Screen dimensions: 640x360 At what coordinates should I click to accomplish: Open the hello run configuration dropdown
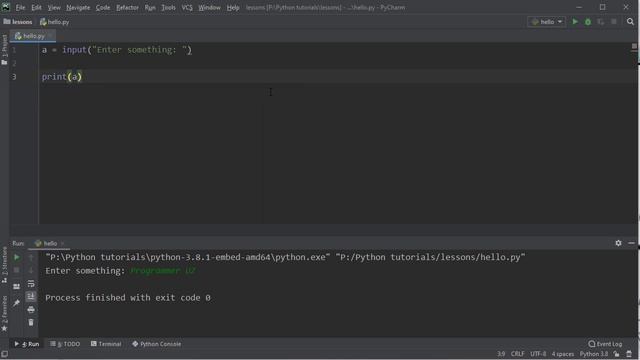(x=547, y=22)
